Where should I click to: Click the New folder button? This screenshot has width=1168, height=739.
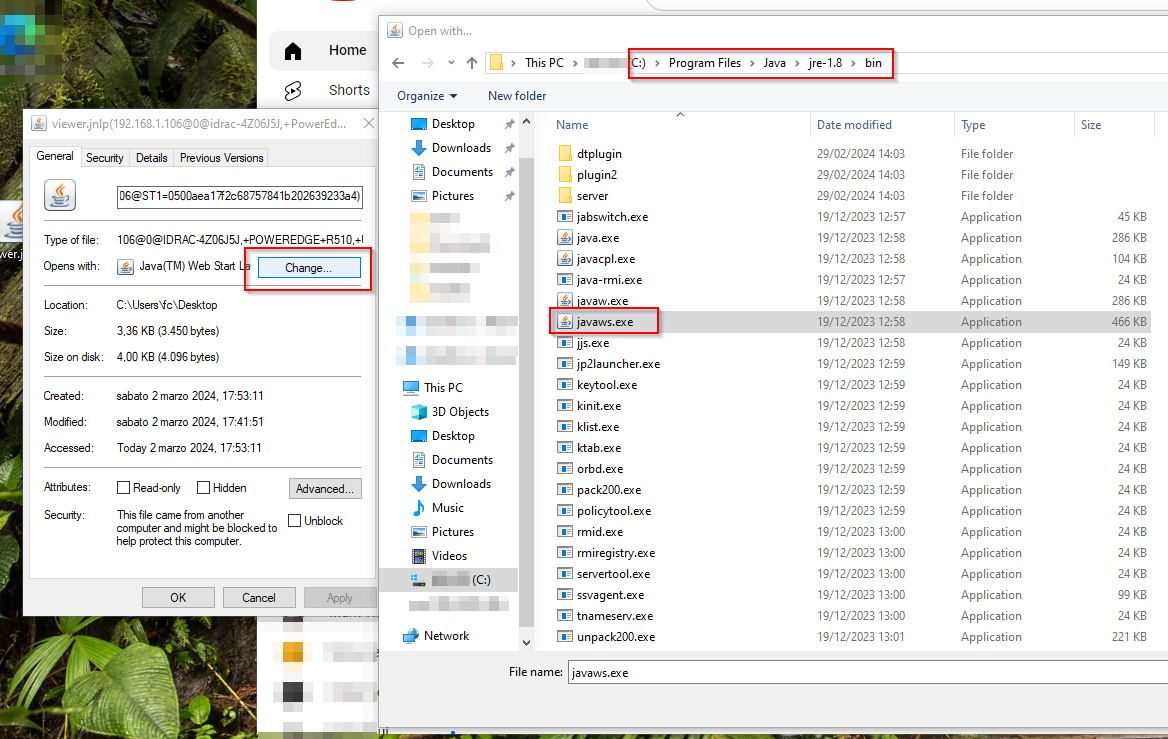click(517, 95)
